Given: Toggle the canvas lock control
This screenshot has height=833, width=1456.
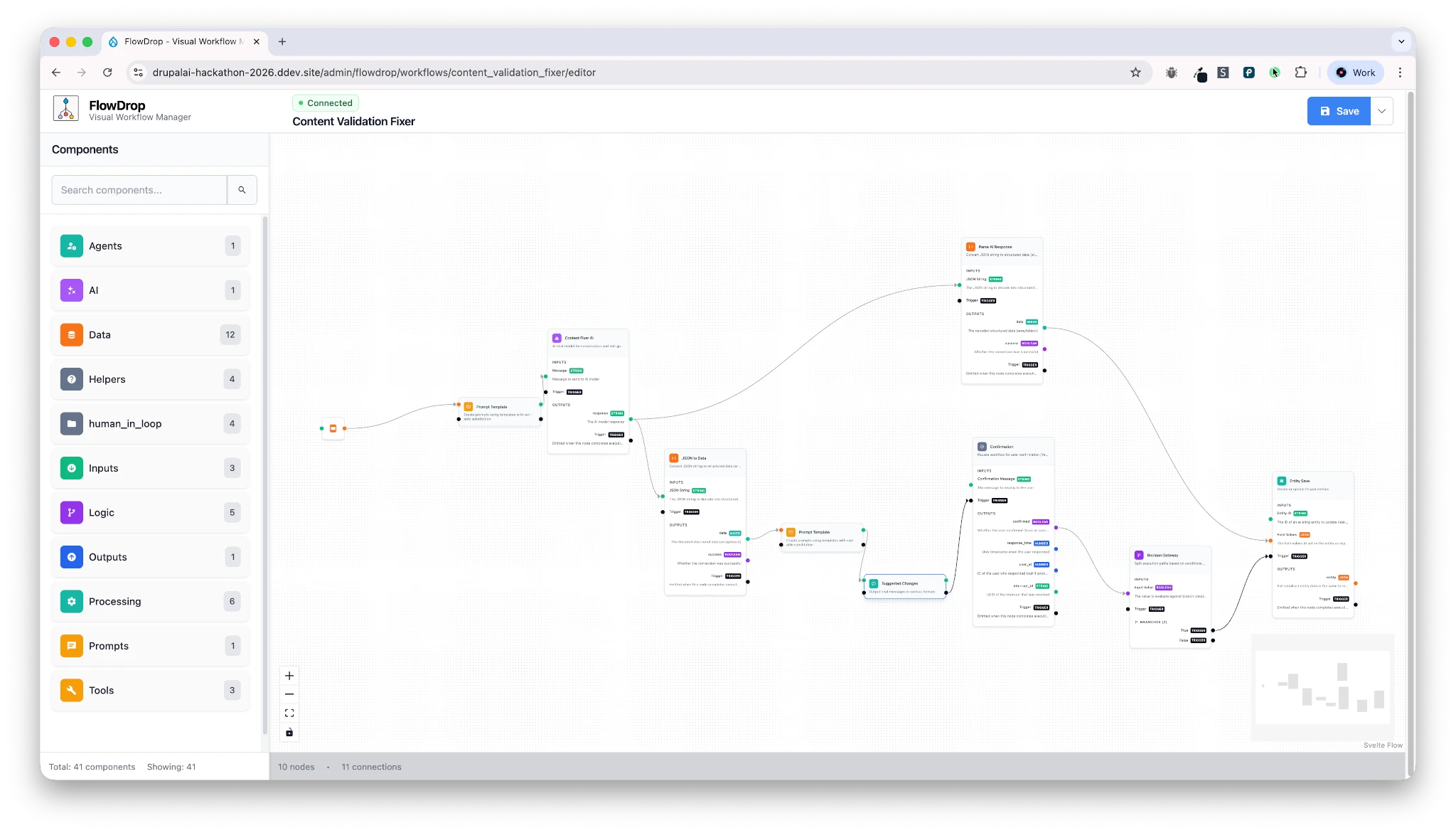Looking at the screenshot, I should 289,732.
